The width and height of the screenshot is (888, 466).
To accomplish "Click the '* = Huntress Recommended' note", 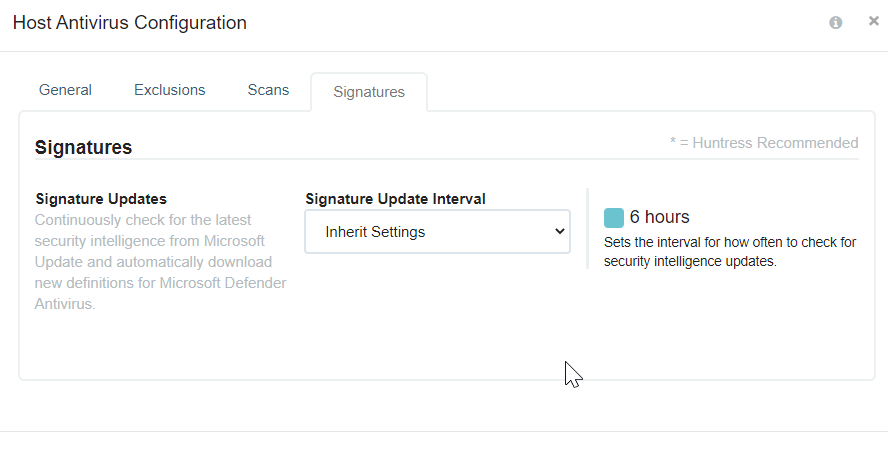I will tap(764, 143).
